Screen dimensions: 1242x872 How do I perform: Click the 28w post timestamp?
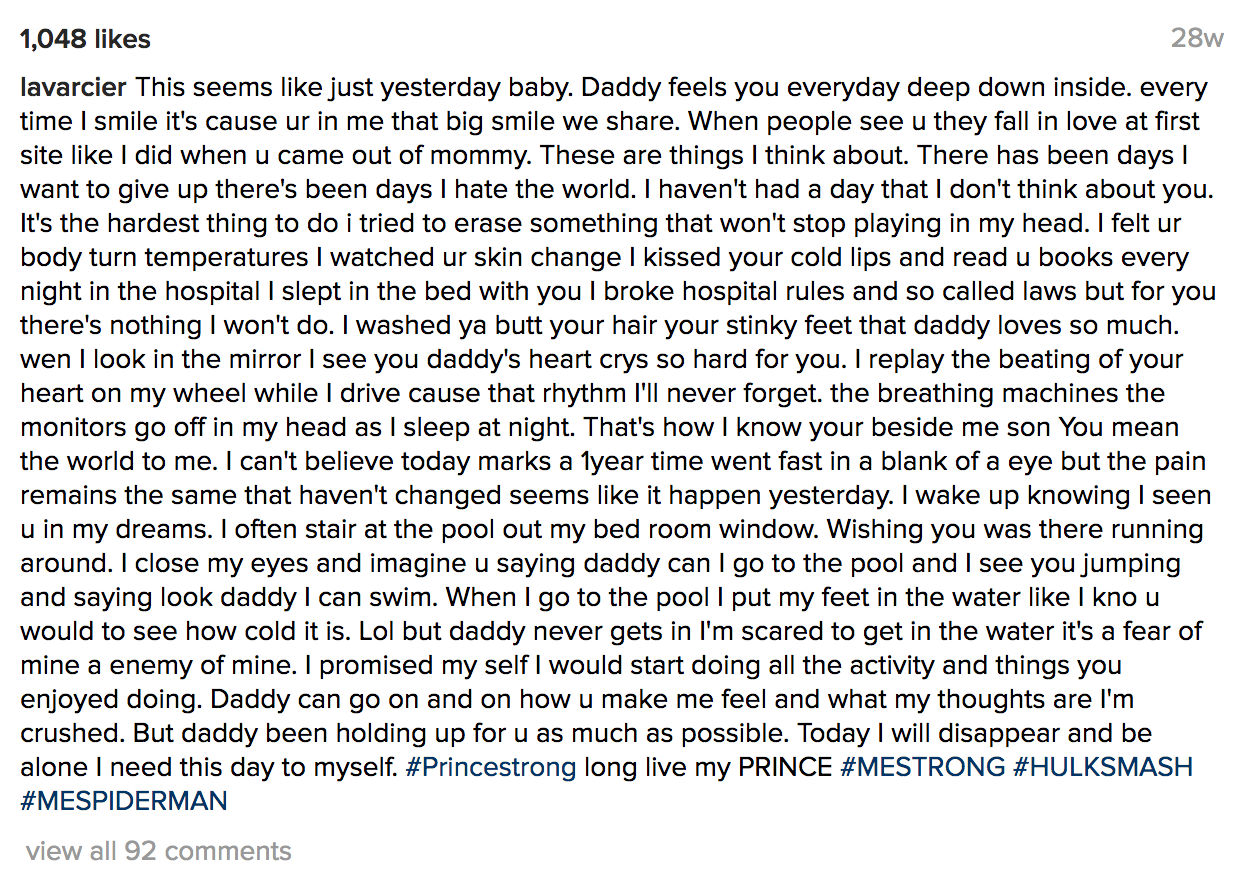click(x=1197, y=40)
